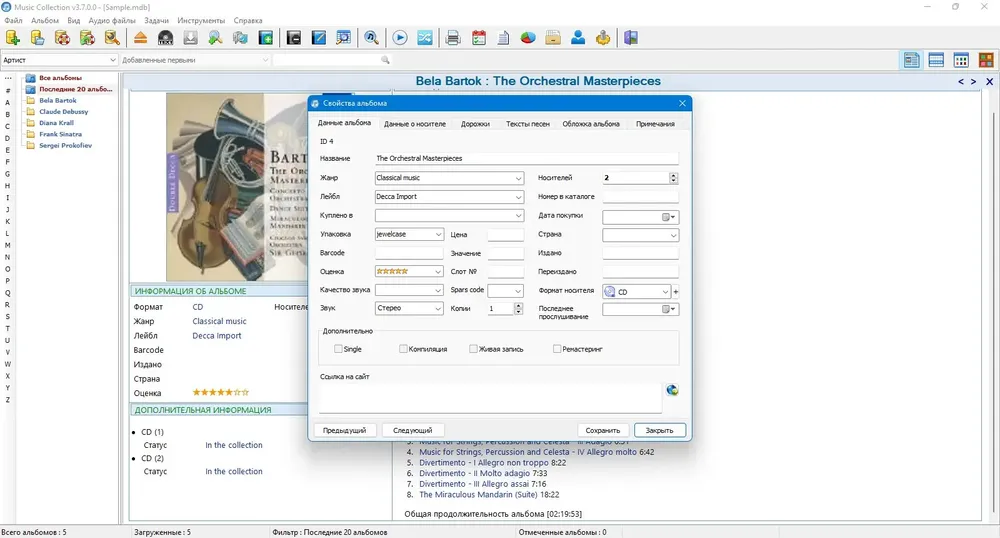
Task: Click the calendar checklist icon in toolbar
Action: tap(478, 38)
